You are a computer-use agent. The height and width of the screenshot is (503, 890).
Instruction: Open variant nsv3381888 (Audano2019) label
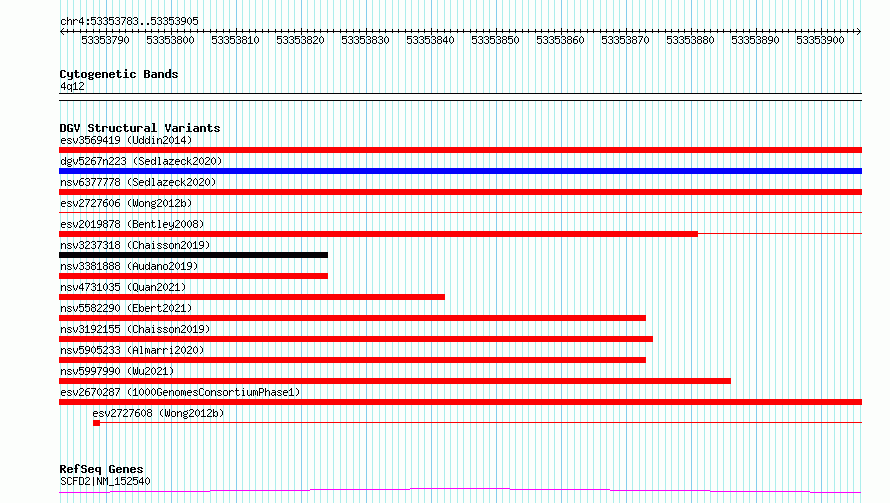point(129,266)
